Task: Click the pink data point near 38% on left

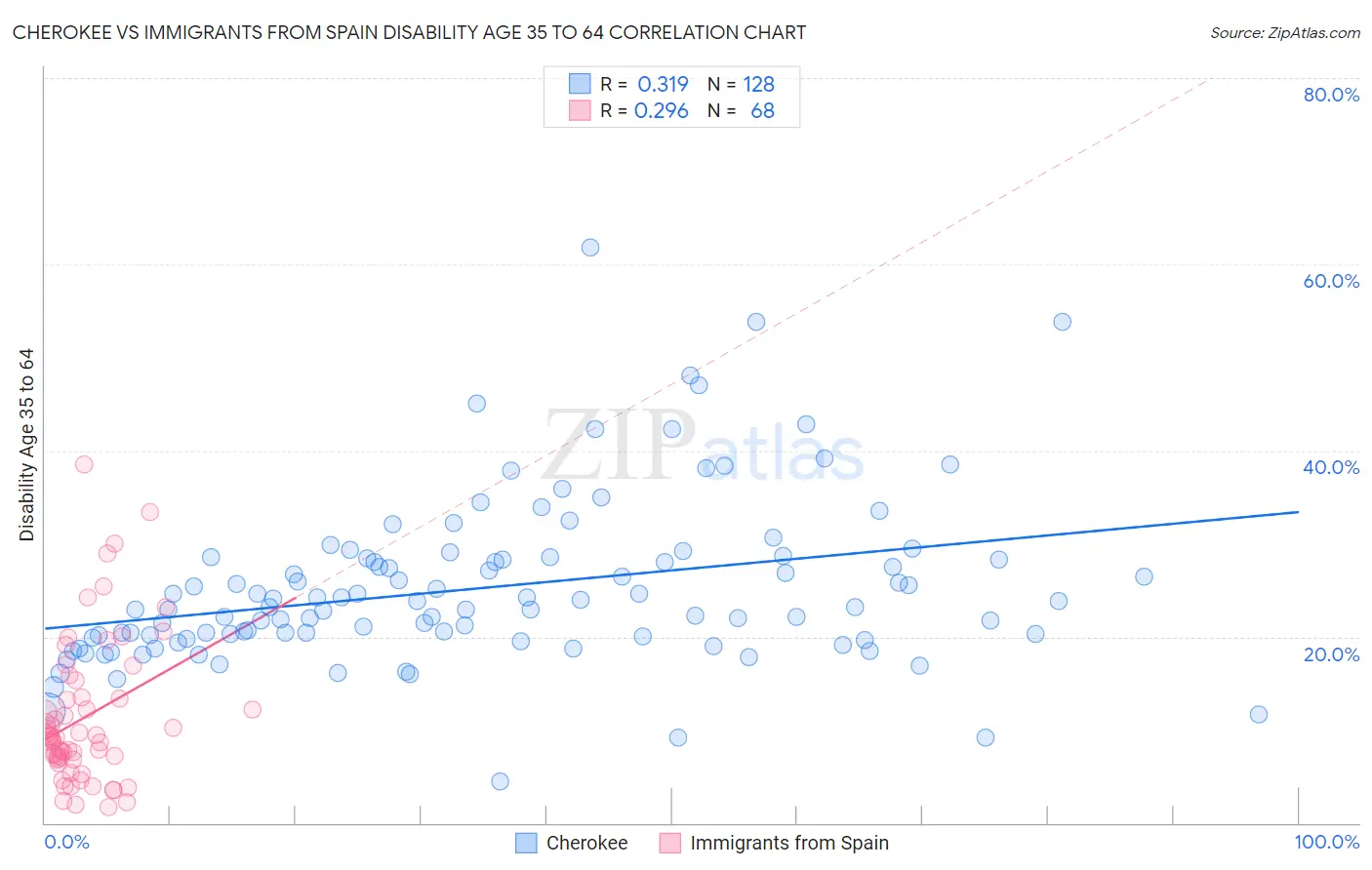Action: click(84, 464)
